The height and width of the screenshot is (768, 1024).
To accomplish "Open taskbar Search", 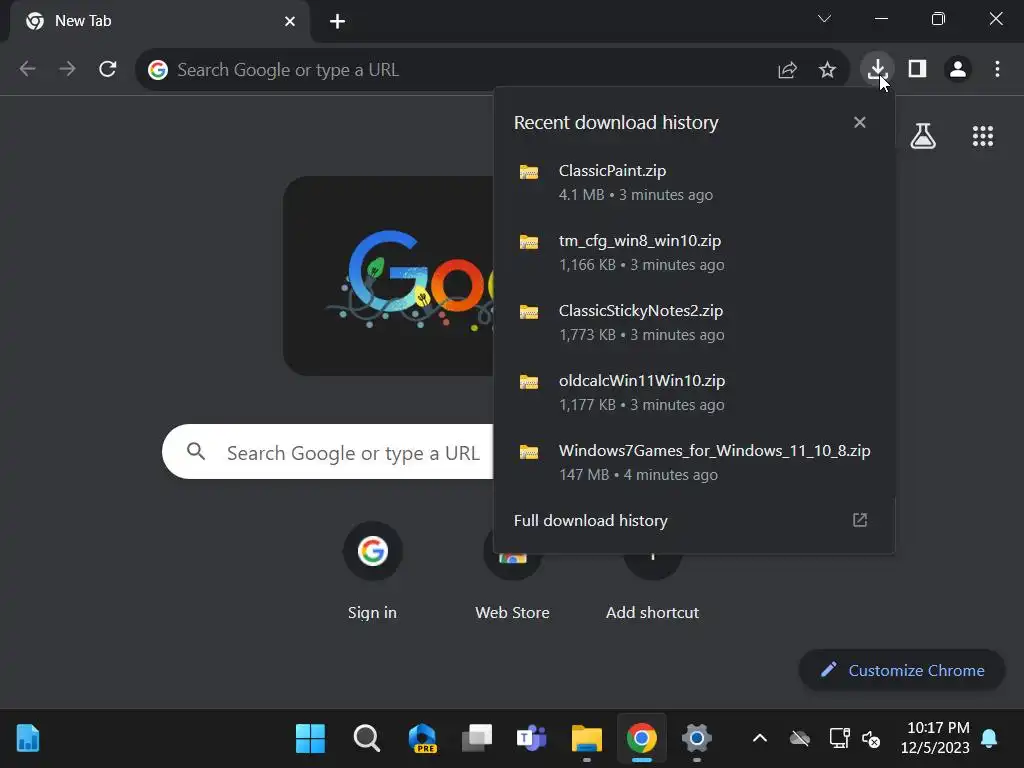I will point(366,739).
